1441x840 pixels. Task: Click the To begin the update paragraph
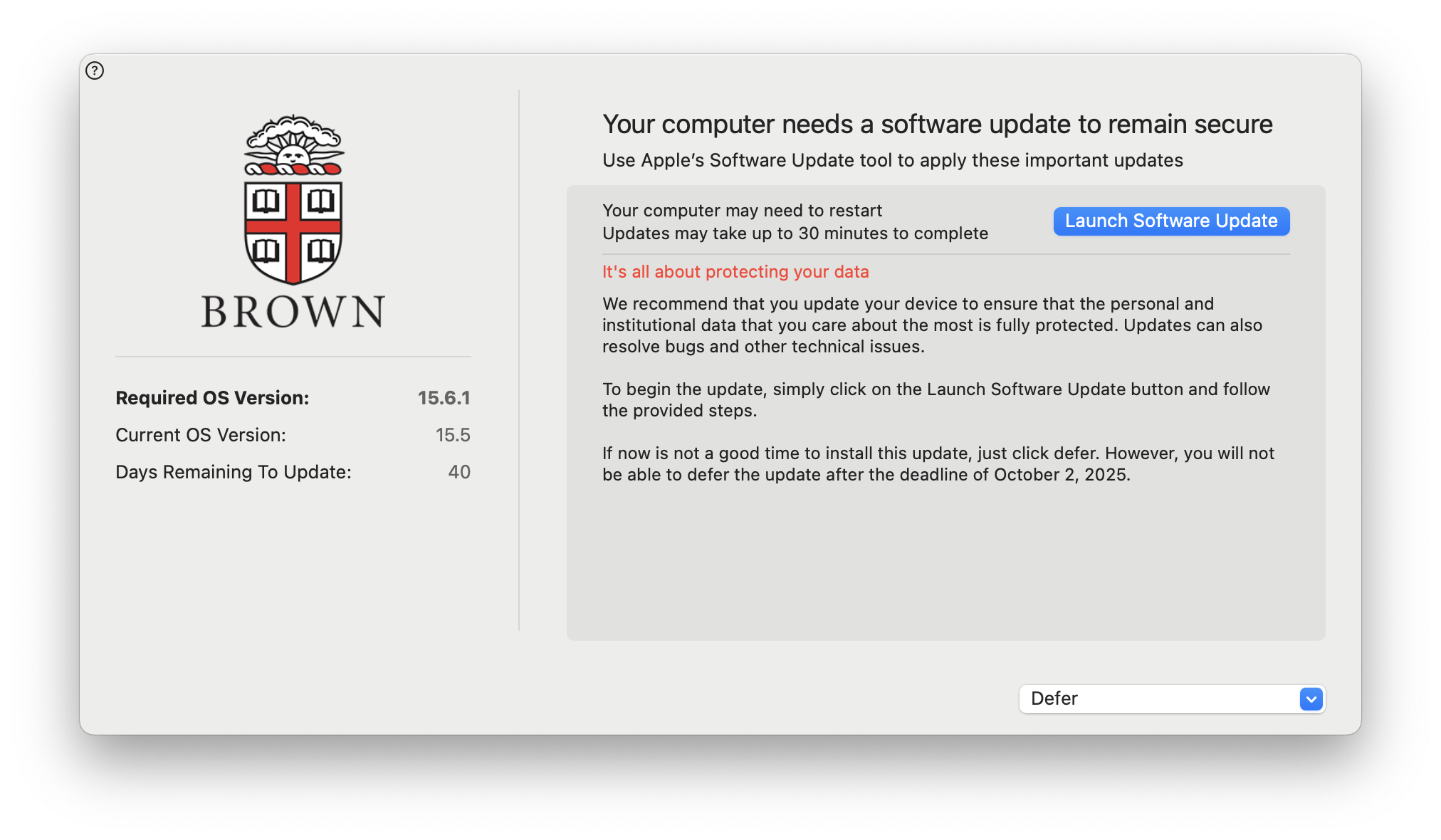pos(936,400)
